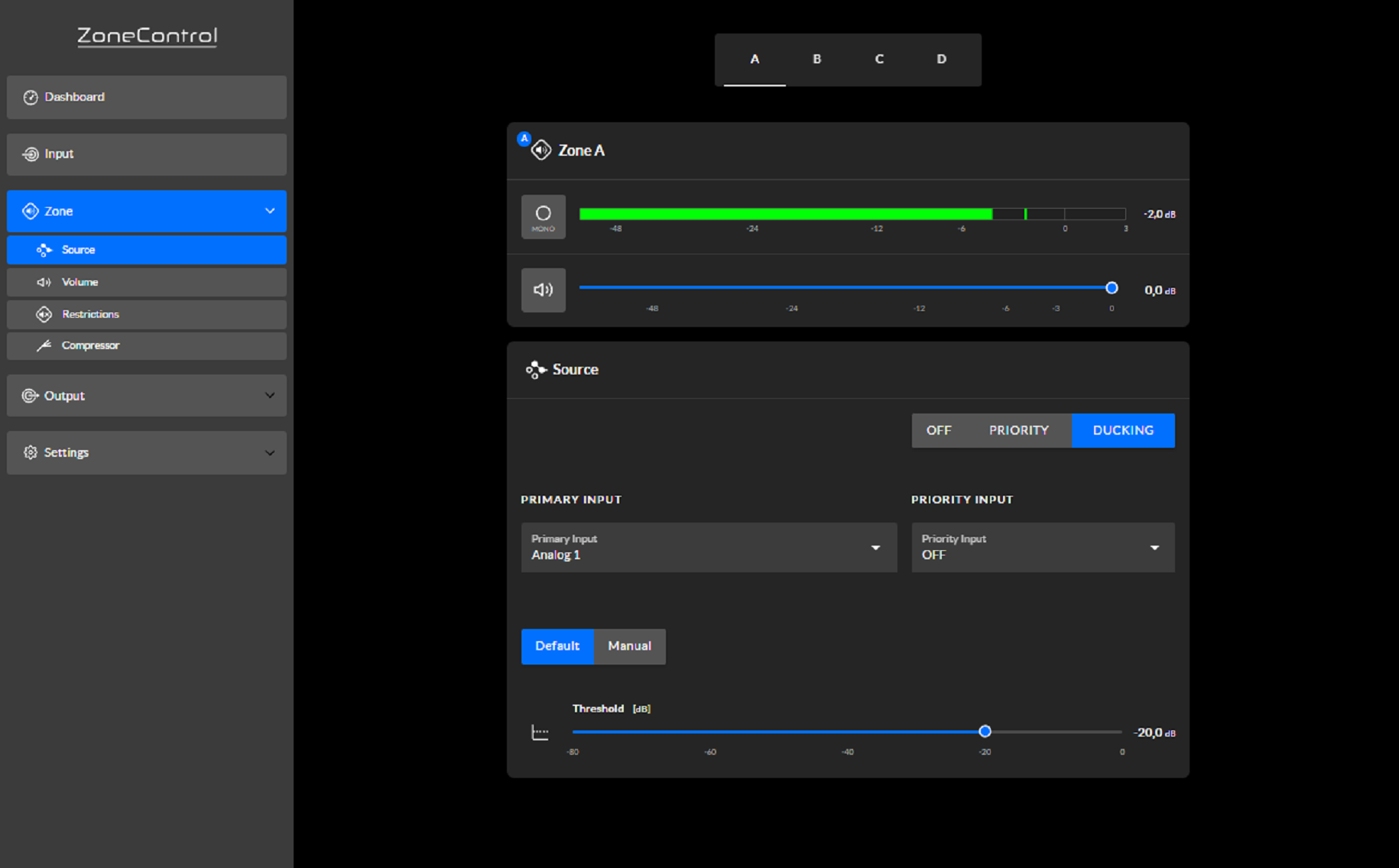The height and width of the screenshot is (868, 1399).
Task: Switch to zone tab B
Action: pos(816,59)
